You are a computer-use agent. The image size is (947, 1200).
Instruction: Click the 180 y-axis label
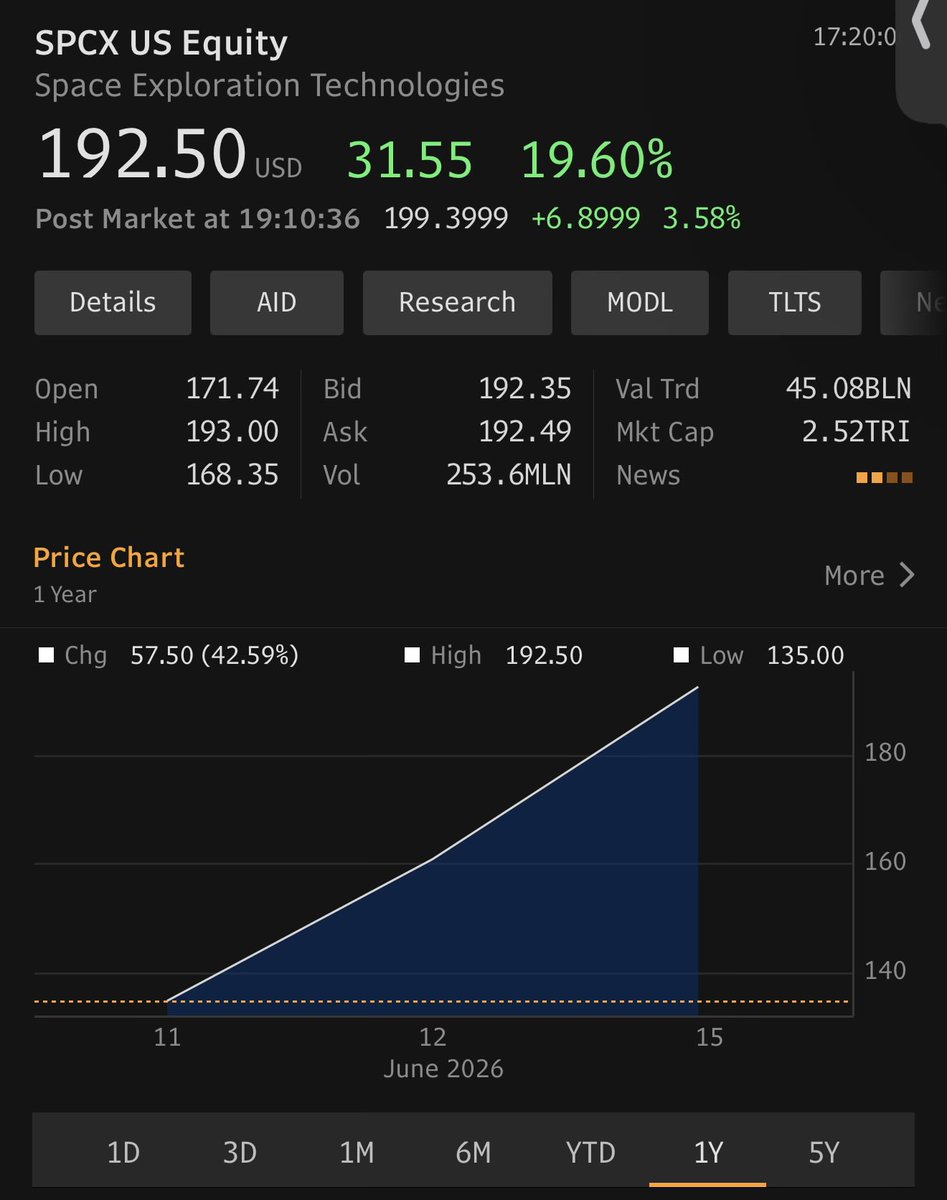pos(885,753)
